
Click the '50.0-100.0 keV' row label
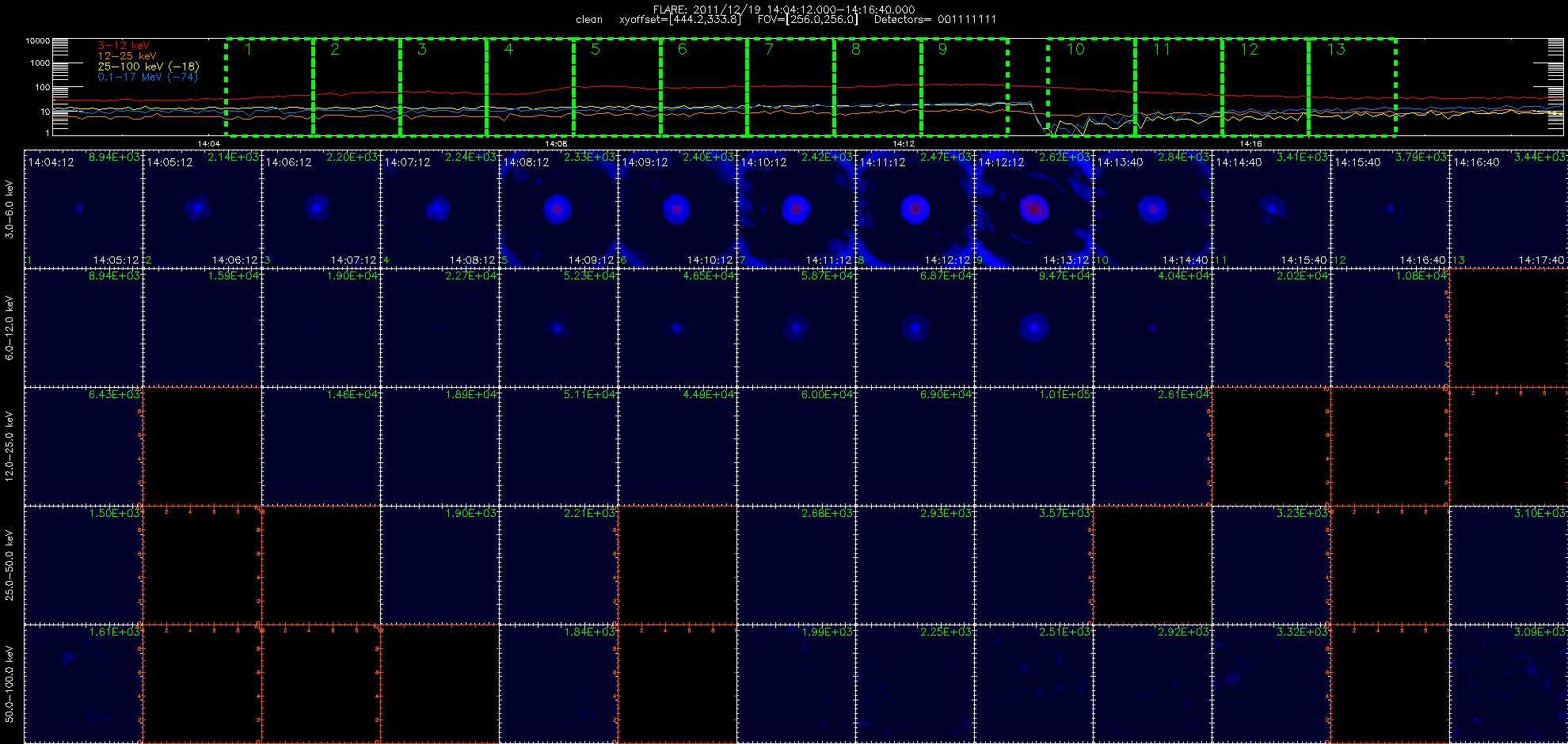click(x=10, y=684)
